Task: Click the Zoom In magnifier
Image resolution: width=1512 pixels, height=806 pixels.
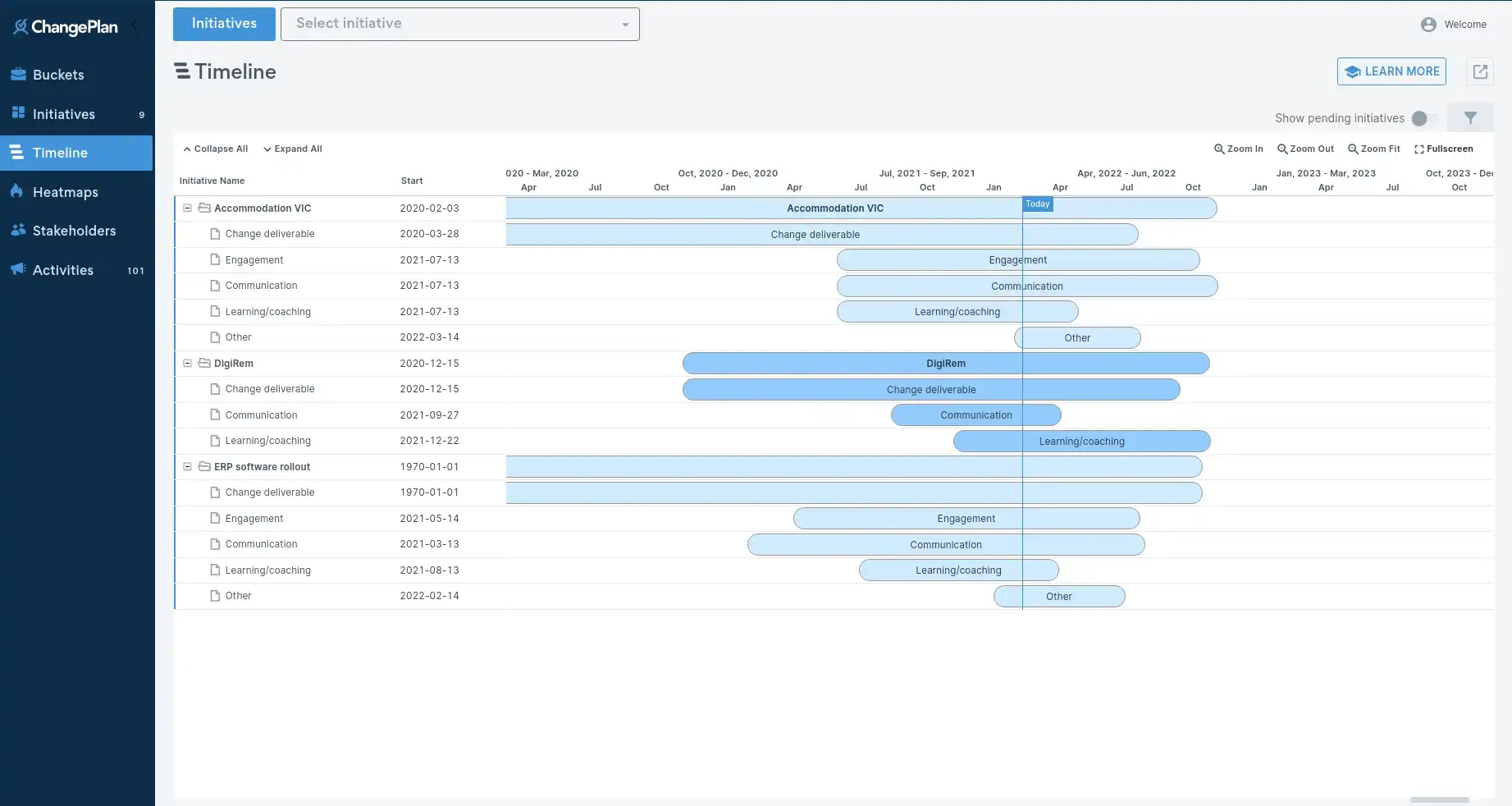Action: tap(1238, 149)
